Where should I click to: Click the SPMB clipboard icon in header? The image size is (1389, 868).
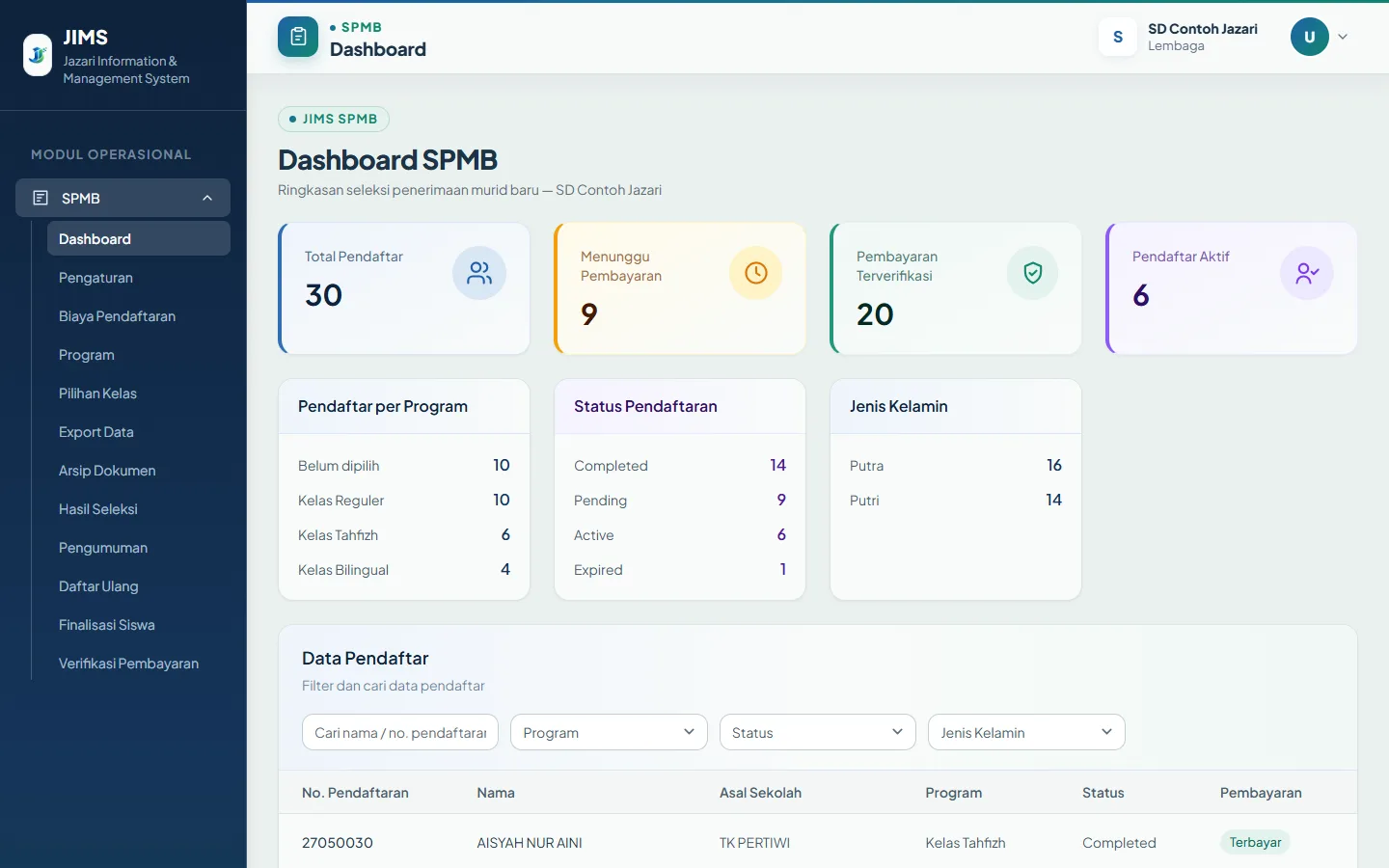(x=298, y=37)
